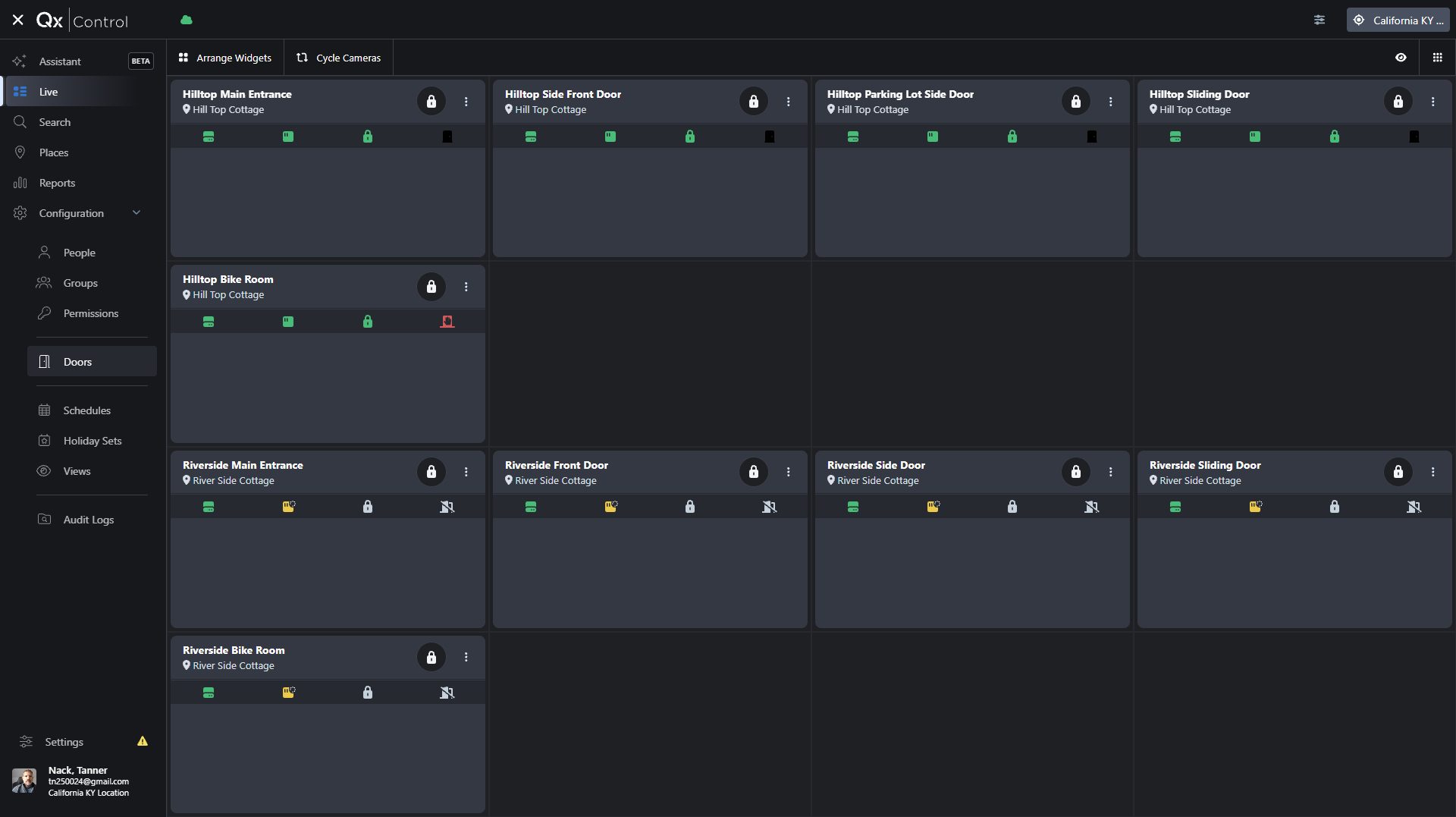Collapse the Configuration section chevron
Viewport: 1456px width, 817px height.
[x=136, y=213]
